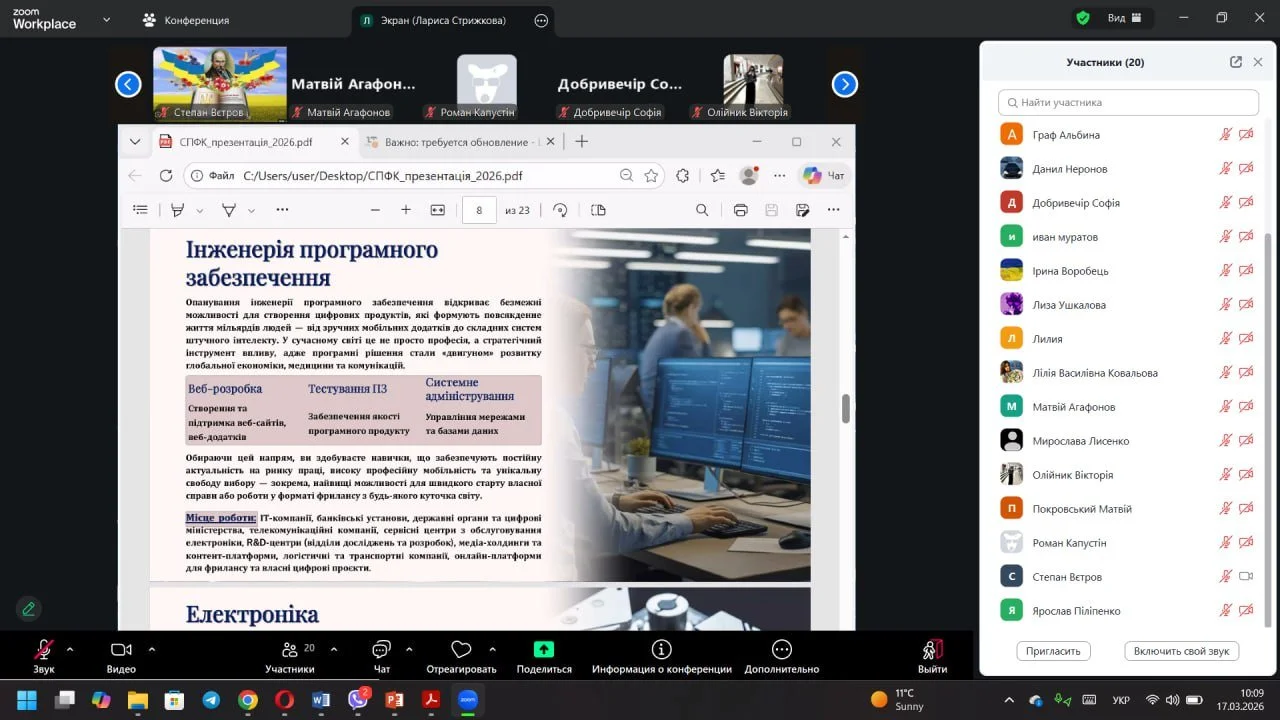1280x720 pixels.
Task: Click иван муратов's disabled camera icon
Action: pyautogui.click(x=1246, y=237)
